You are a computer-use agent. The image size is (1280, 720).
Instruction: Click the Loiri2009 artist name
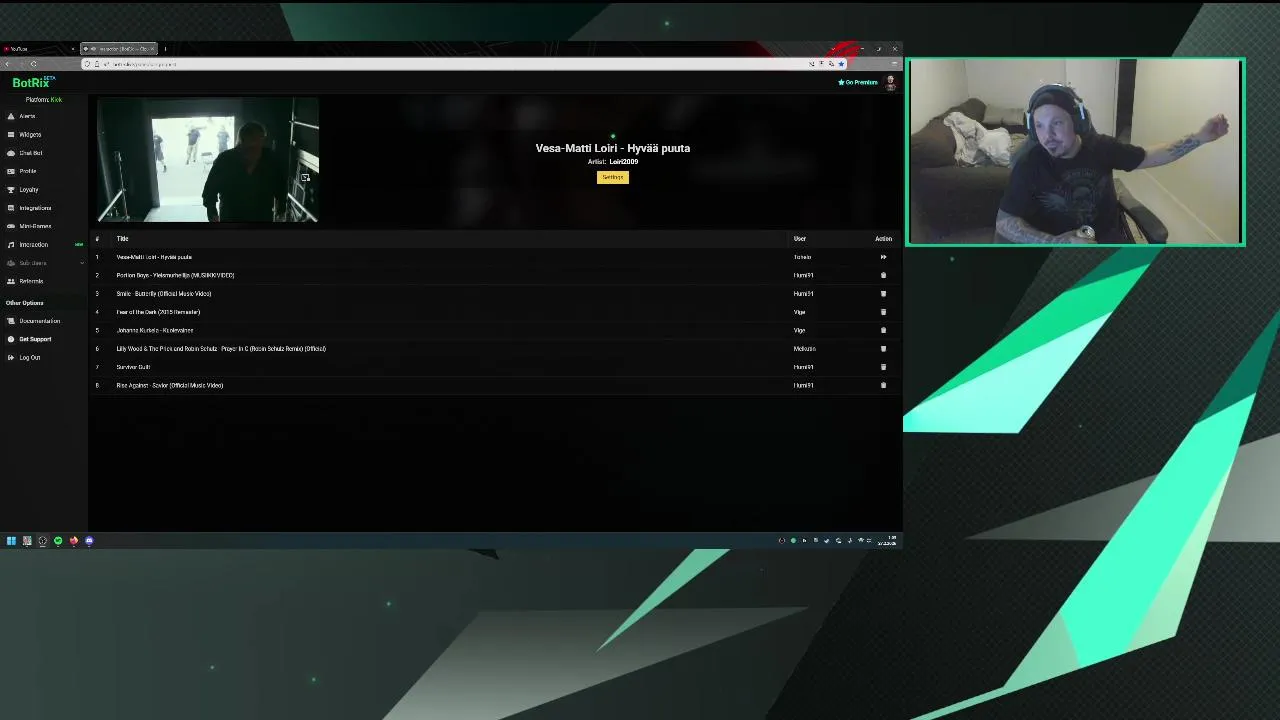point(623,162)
